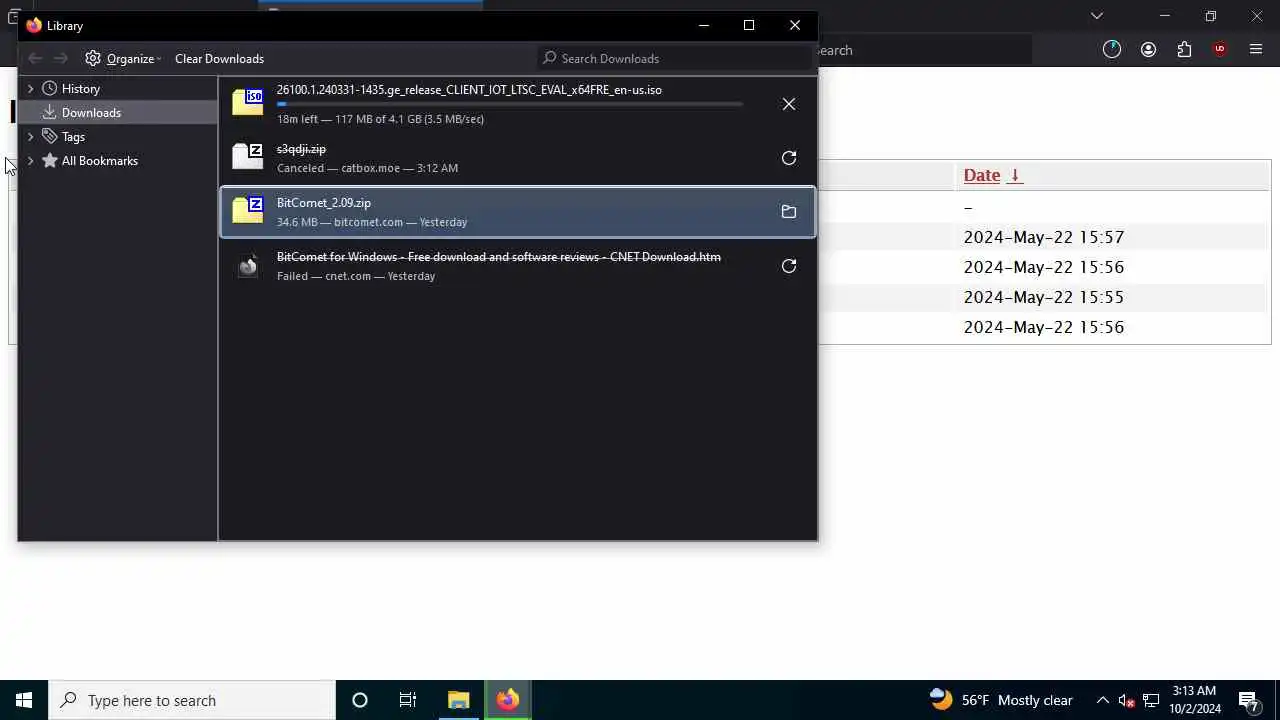Viewport: 1280px width, 720px height.
Task: Click the Firefox taskbar icon
Action: [508, 700]
